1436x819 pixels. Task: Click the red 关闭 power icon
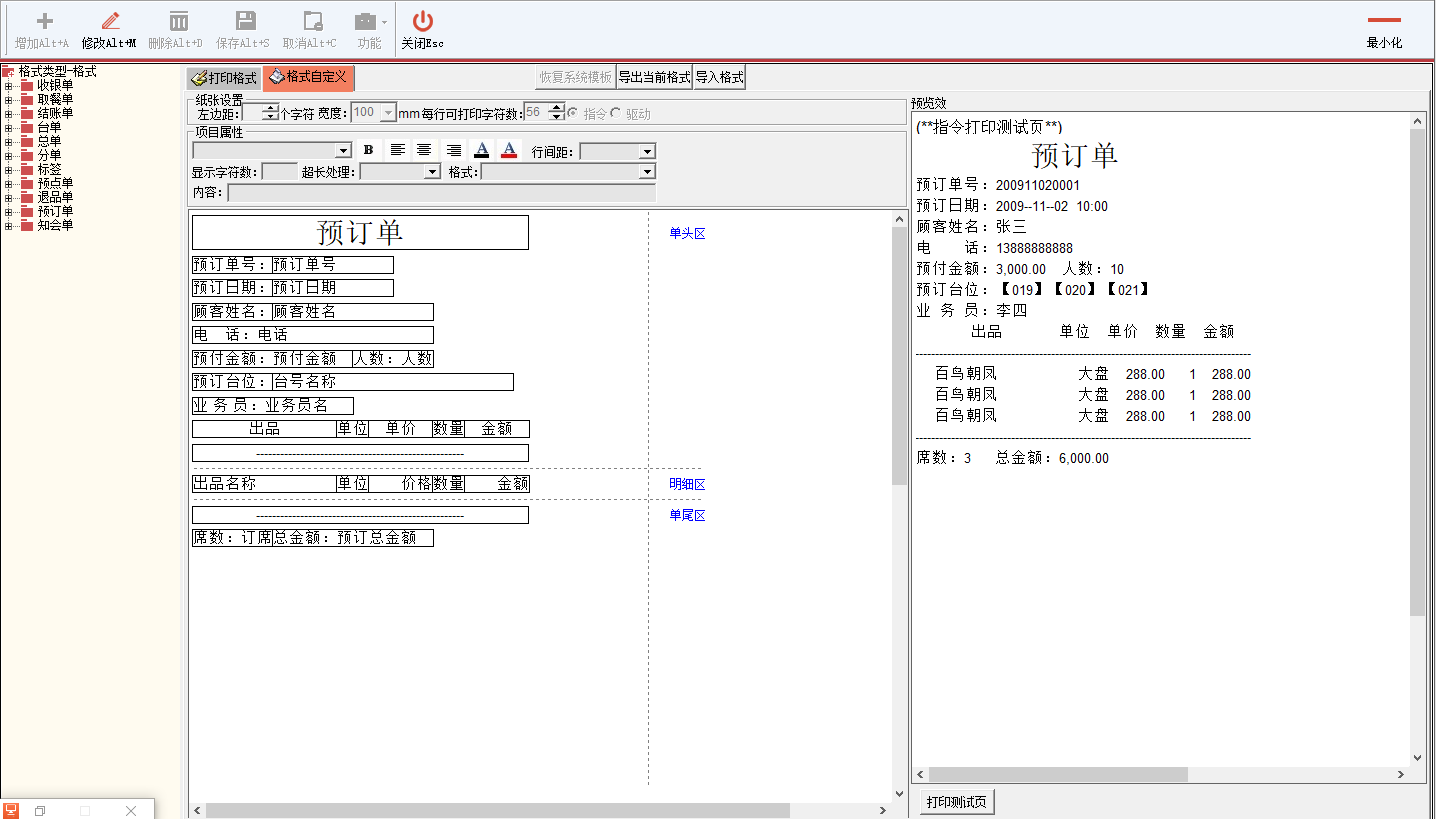(423, 21)
